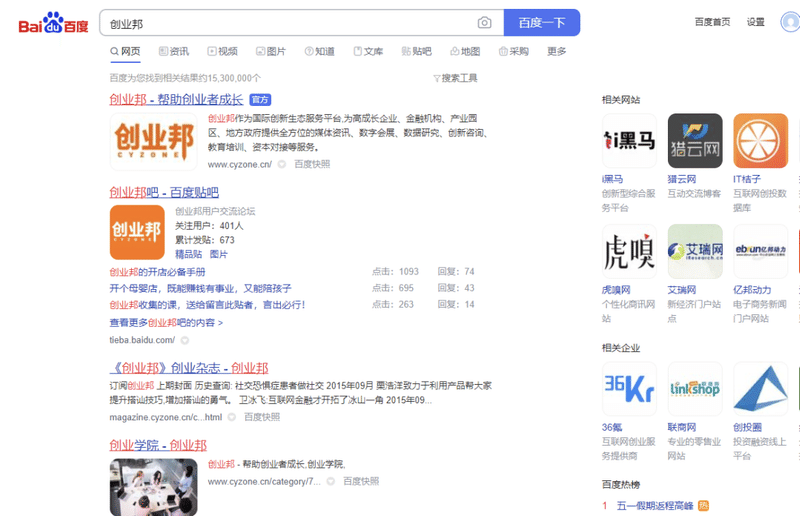
Task: Open result 创业邦 - 帮助创业者成长
Action: click(x=176, y=100)
